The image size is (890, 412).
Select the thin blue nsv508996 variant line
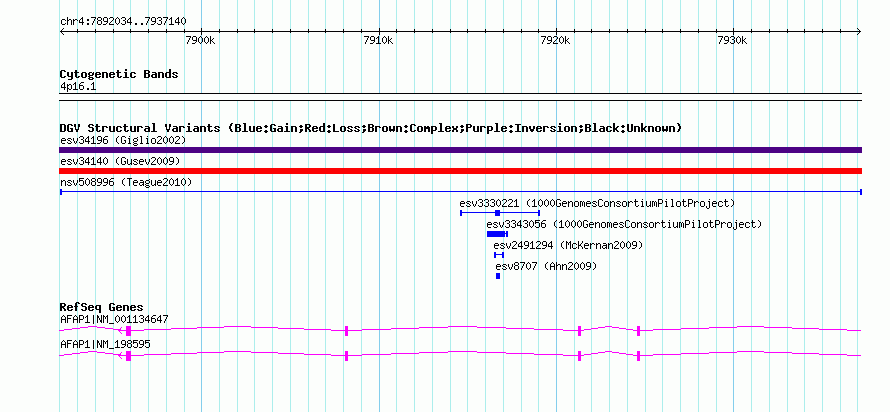pyautogui.click(x=460, y=192)
